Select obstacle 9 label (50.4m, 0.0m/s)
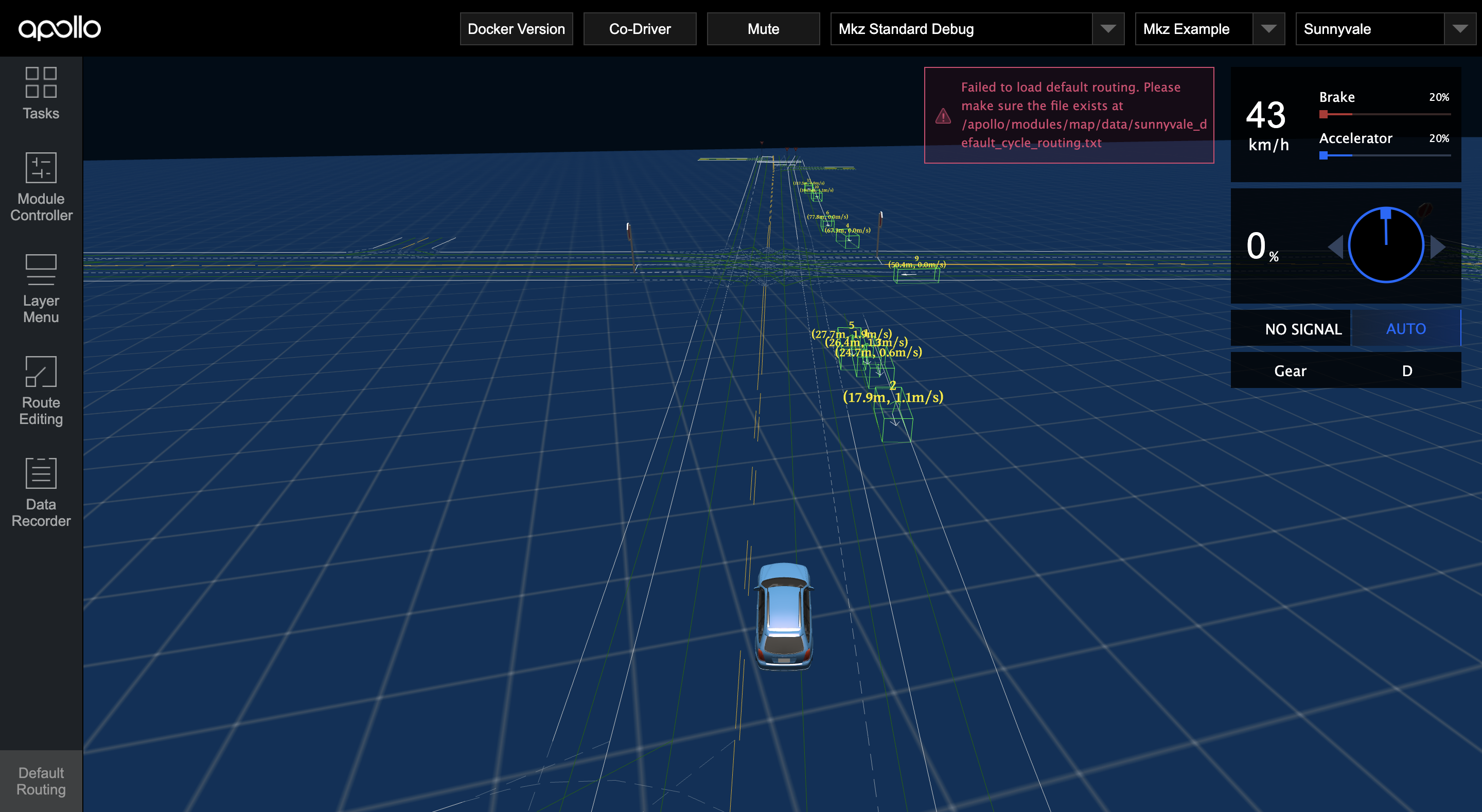Viewport: 1482px width, 812px height. click(x=916, y=264)
